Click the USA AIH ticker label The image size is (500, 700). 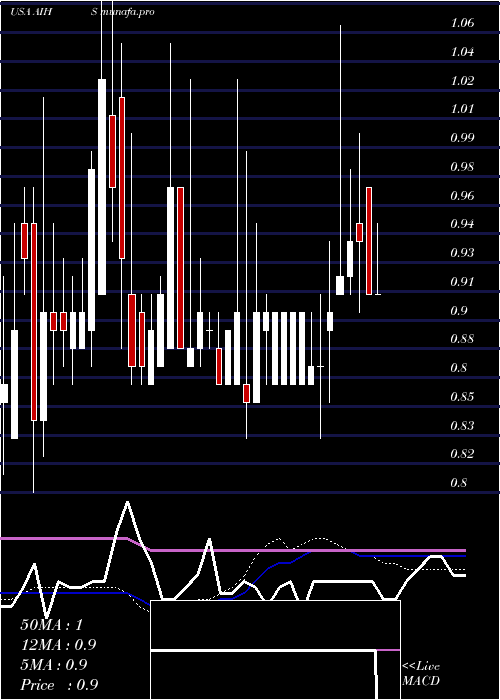pyautogui.click(x=31, y=12)
